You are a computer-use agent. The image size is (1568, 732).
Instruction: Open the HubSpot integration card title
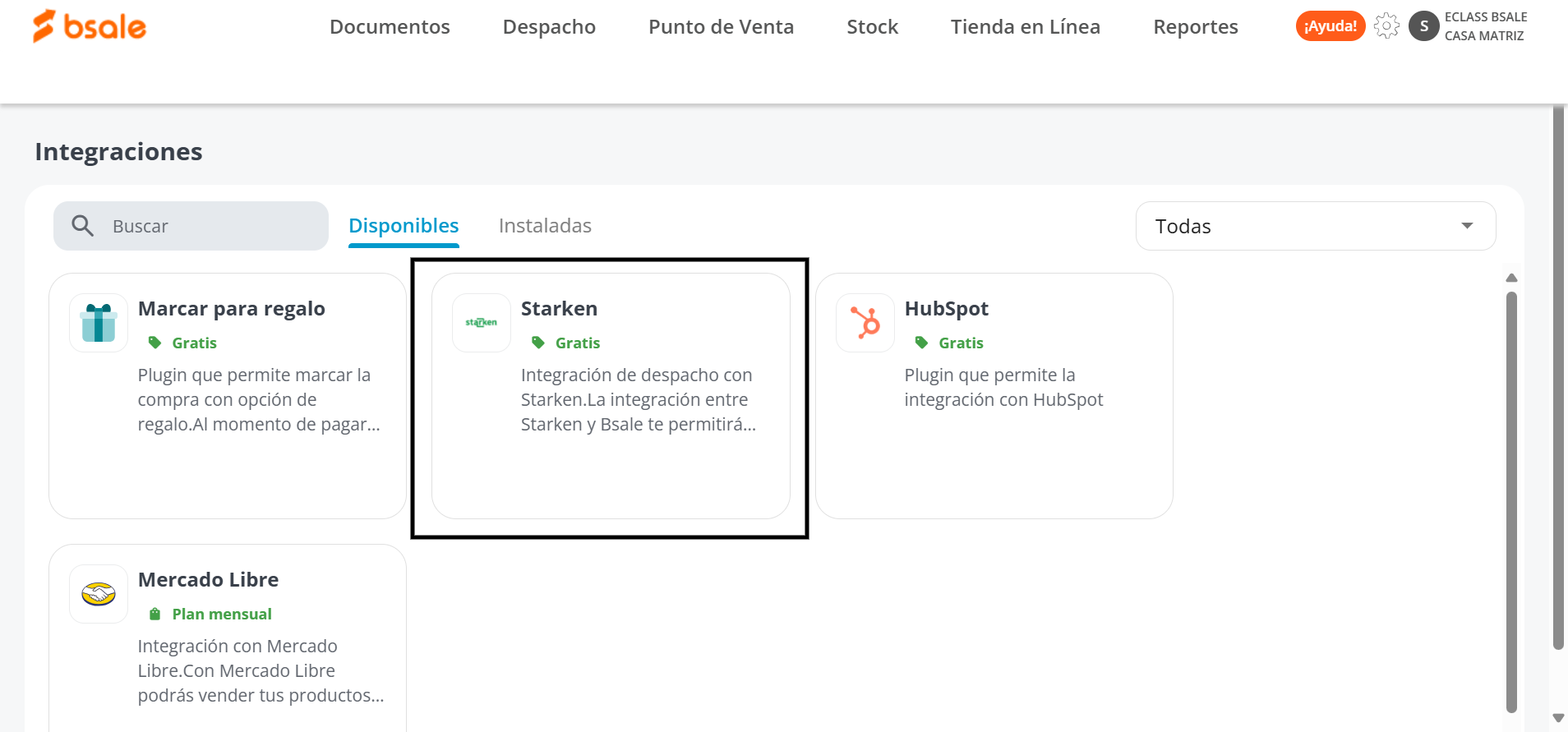coord(946,309)
